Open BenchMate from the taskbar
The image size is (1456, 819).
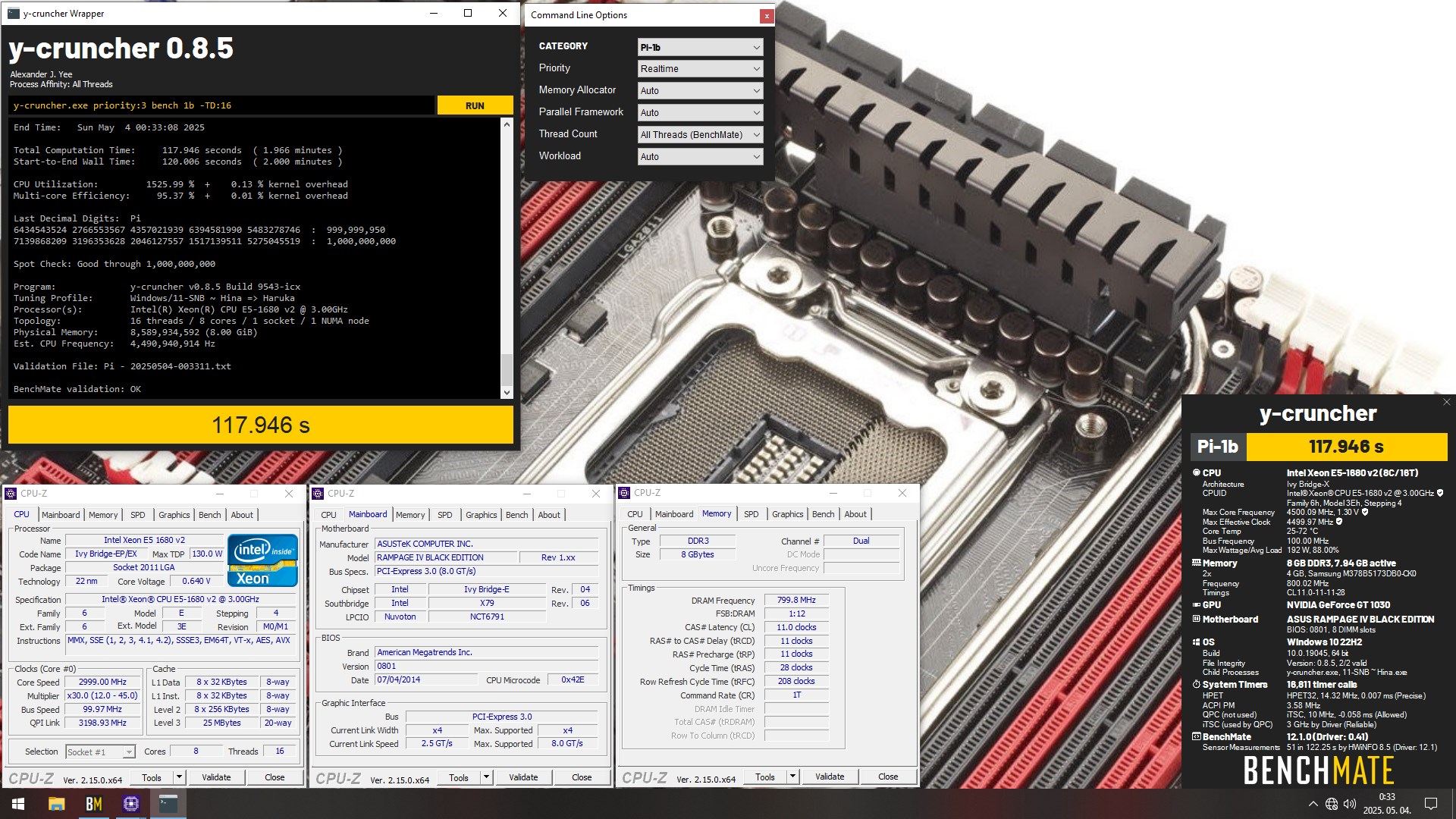pyautogui.click(x=93, y=804)
